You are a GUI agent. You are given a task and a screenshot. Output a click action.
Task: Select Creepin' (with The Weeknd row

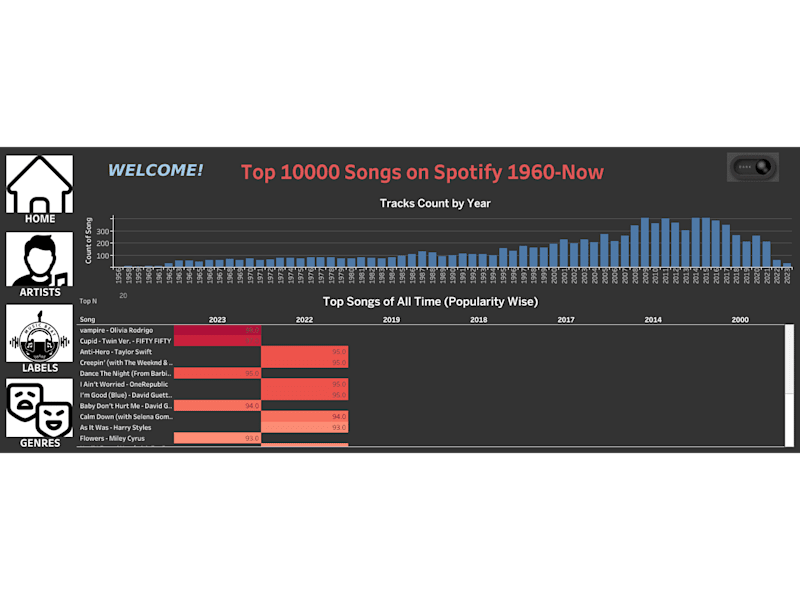pos(126,363)
